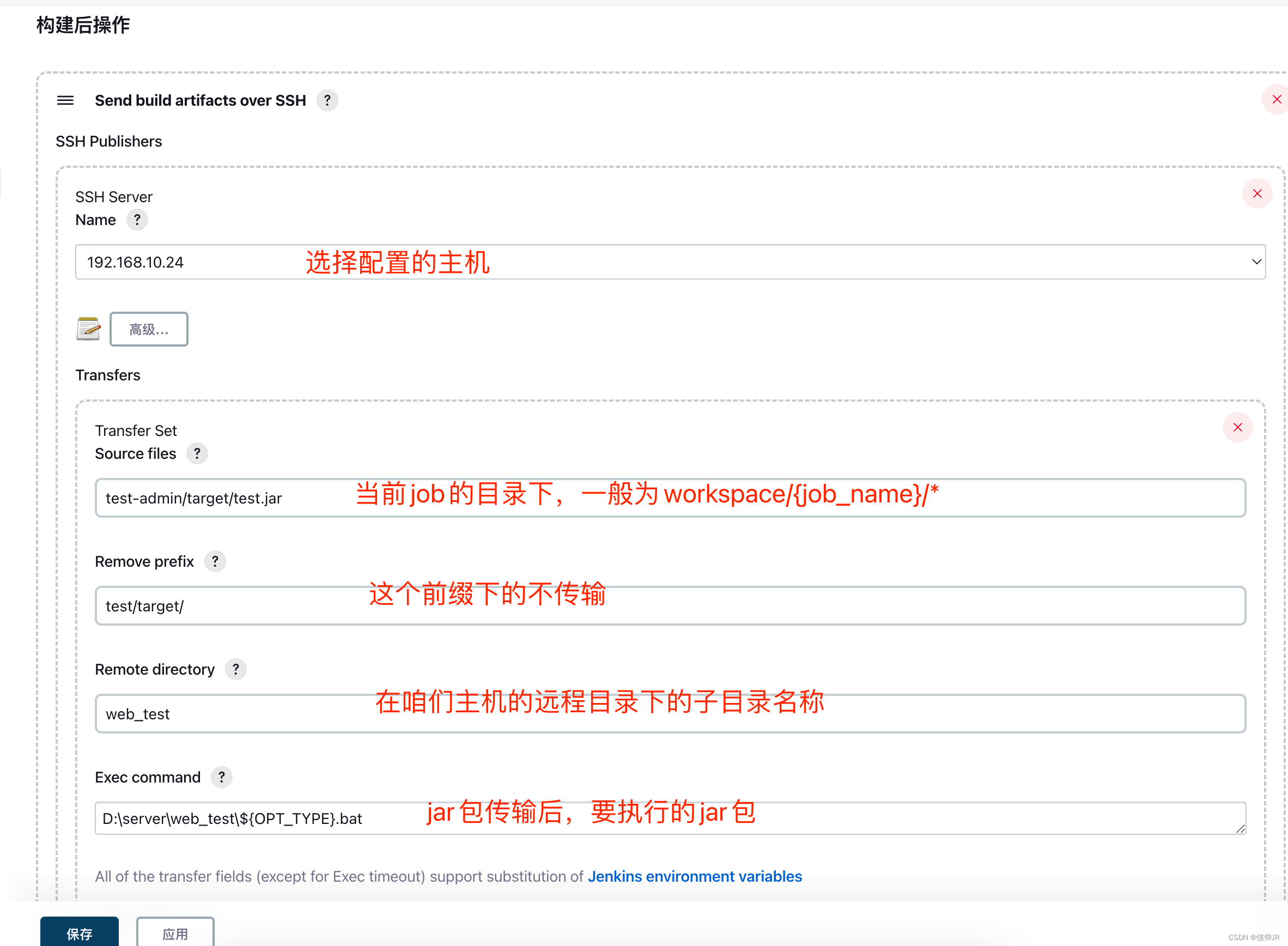Open the SSH Server Name dropdown 192.168.10.24
The width and height of the screenshot is (1288, 946).
tap(670, 262)
